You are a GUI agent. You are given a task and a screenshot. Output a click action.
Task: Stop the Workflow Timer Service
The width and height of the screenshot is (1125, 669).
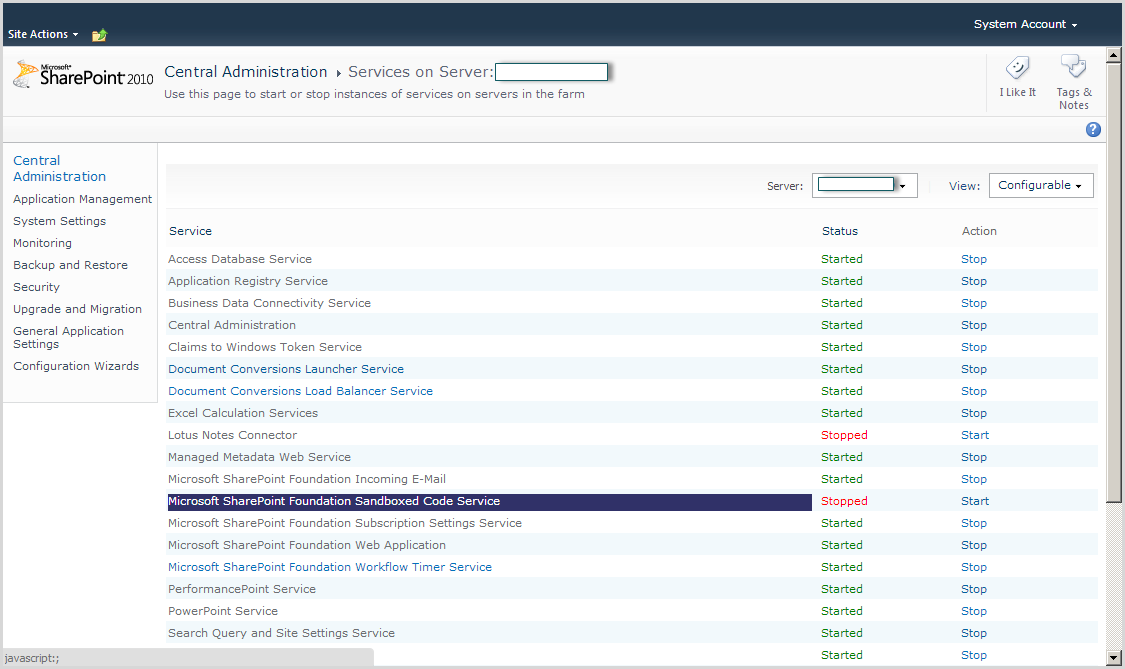(974, 567)
